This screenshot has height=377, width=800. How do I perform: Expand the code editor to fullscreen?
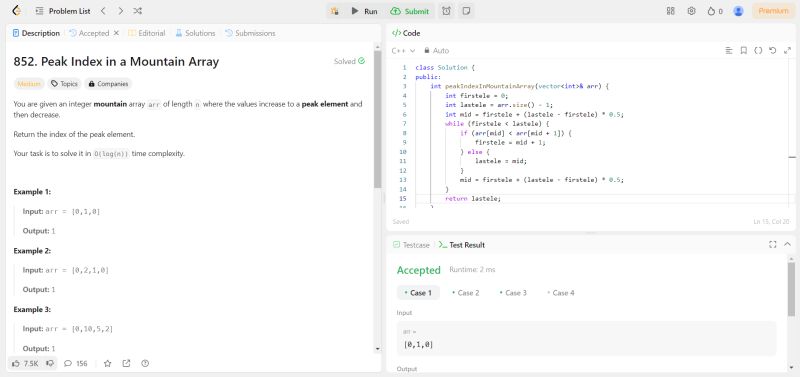pos(787,51)
